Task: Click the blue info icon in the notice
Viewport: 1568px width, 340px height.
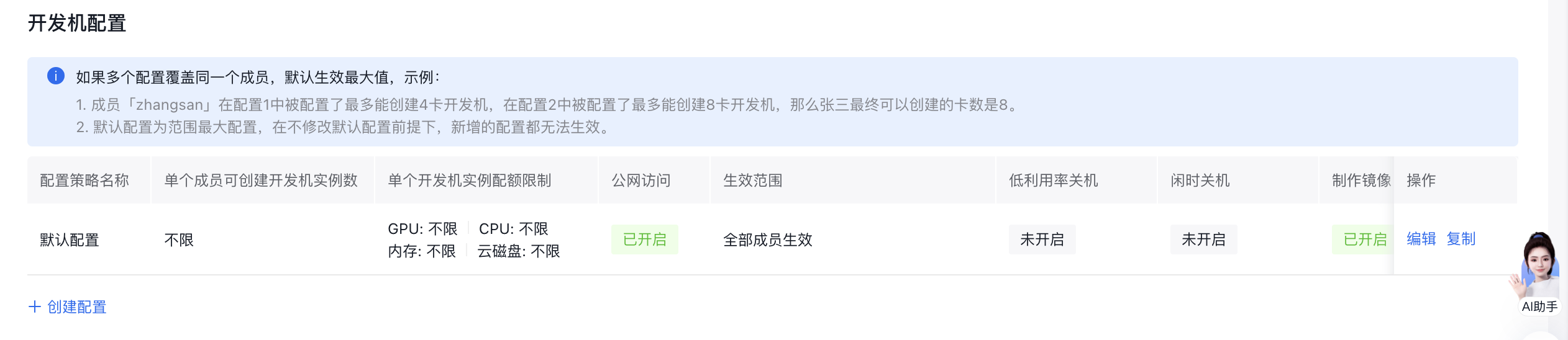Action: tap(56, 76)
